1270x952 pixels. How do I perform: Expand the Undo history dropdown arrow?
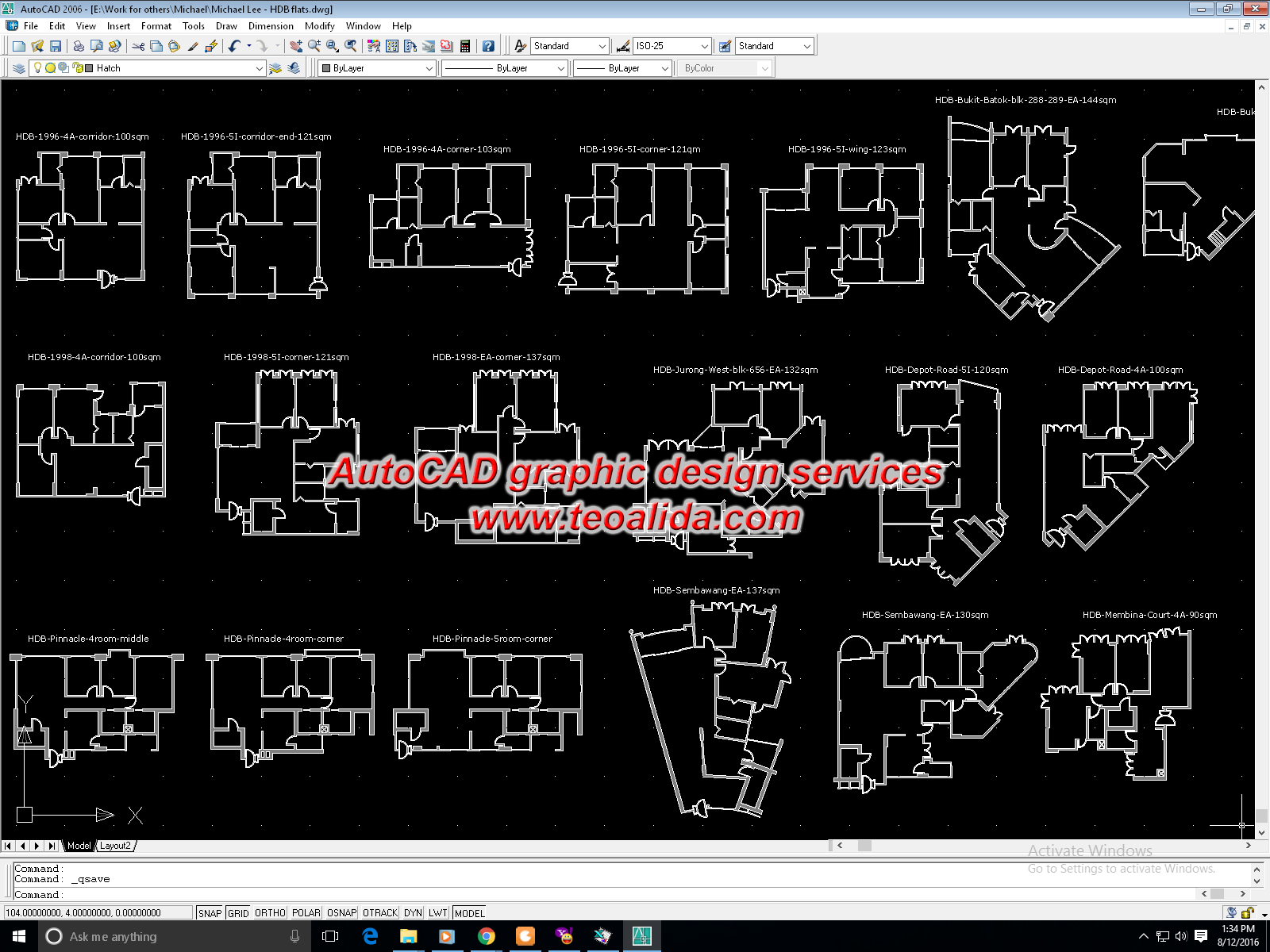[x=249, y=46]
